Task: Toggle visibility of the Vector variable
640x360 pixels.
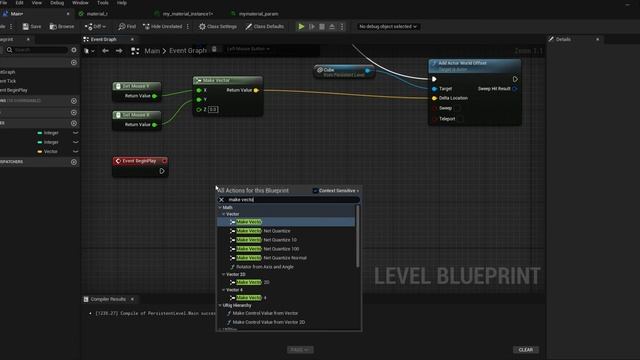Action: (x=76, y=151)
